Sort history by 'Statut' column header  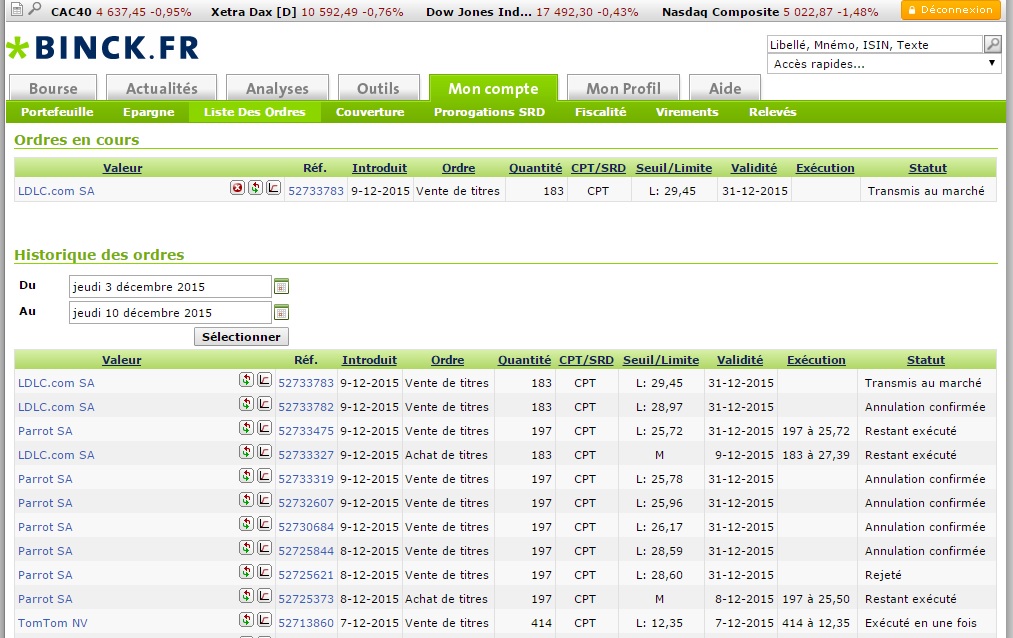(x=925, y=360)
